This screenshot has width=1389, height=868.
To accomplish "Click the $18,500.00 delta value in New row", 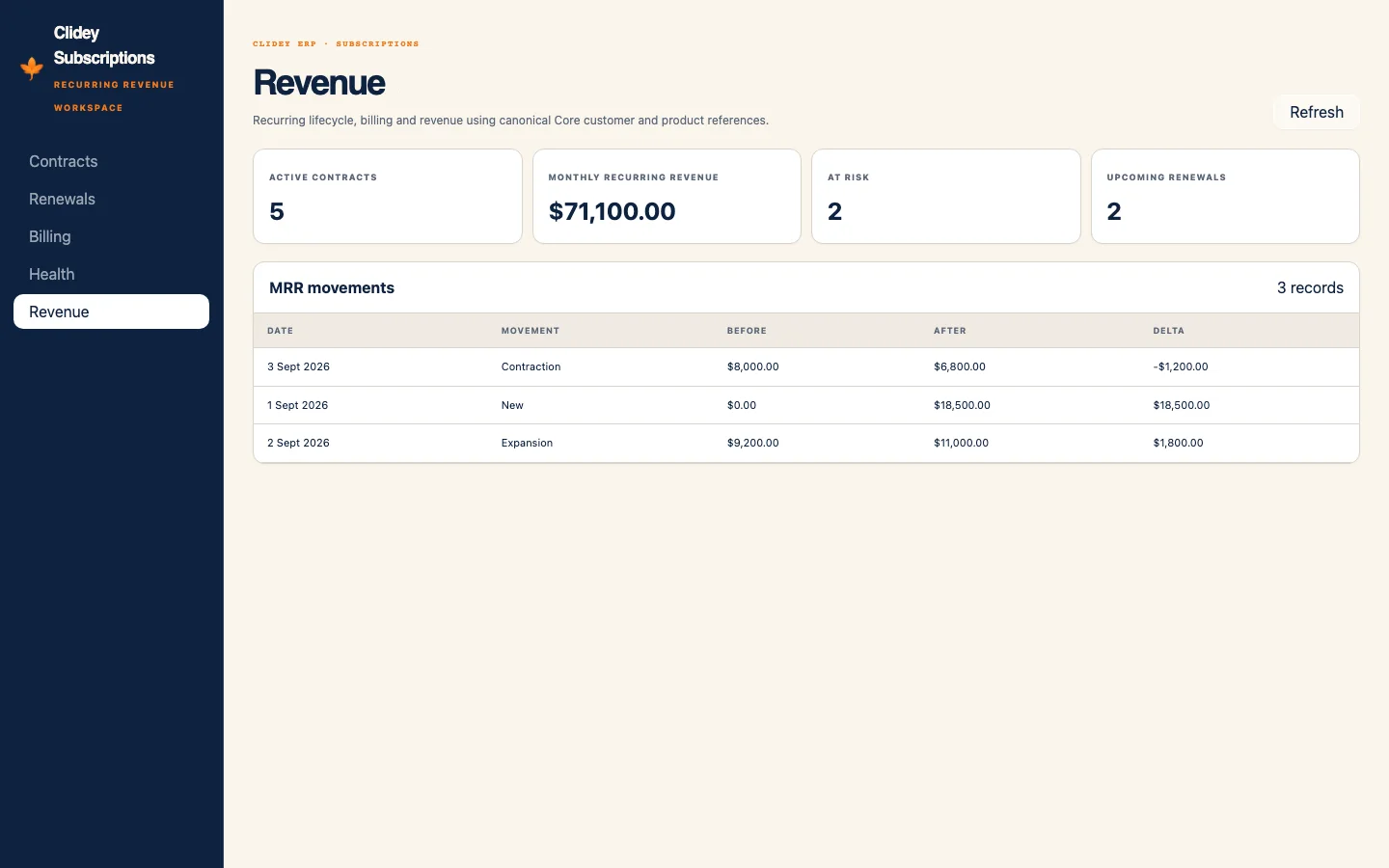I will pos(1182,405).
